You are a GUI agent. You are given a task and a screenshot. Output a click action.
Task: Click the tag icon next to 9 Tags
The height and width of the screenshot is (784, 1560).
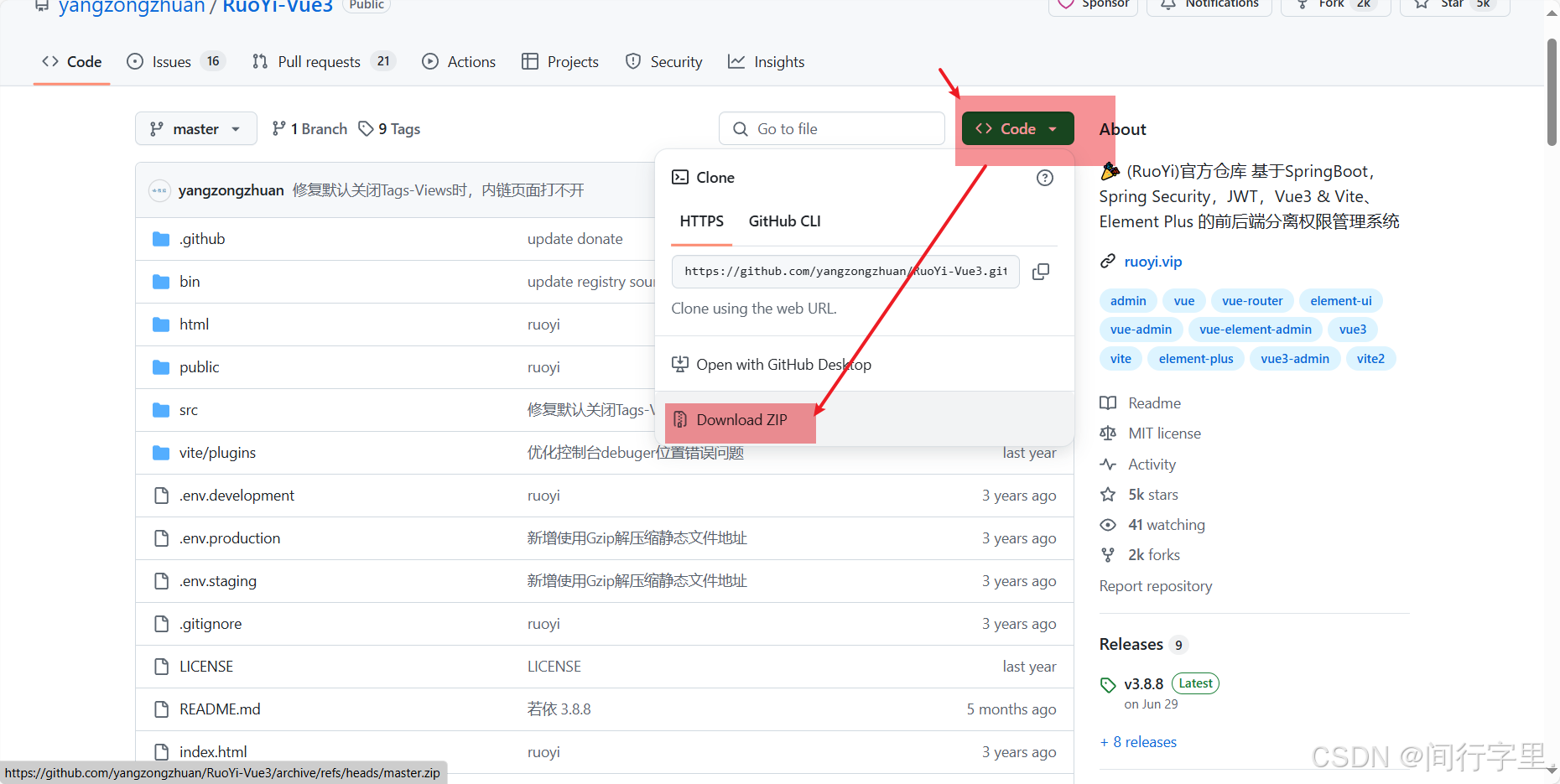366,128
